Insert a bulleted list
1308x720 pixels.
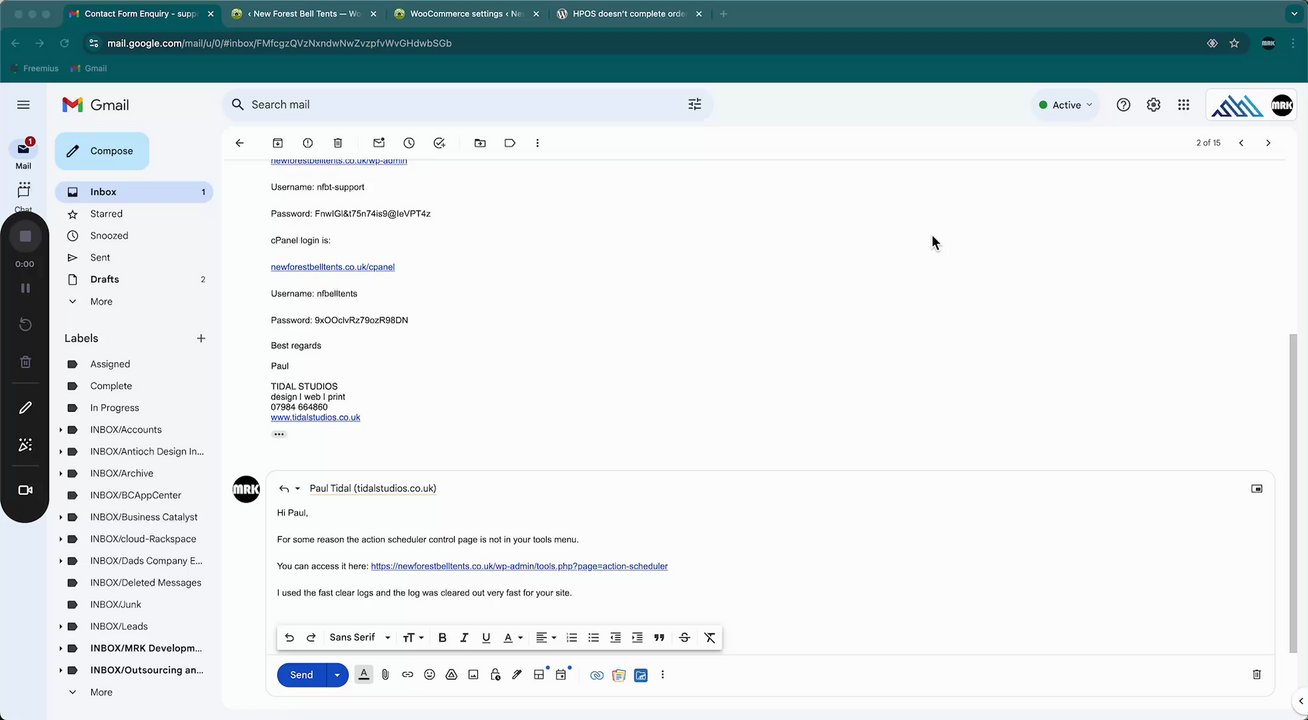[593, 638]
